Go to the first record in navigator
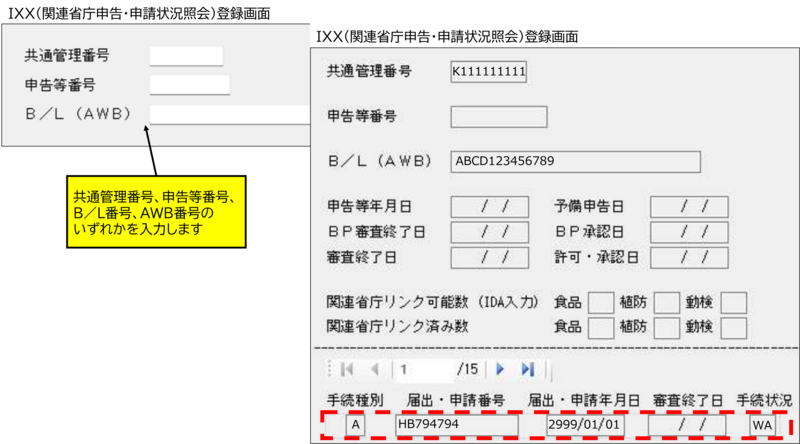Image resolution: width=800 pixels, height=444 pixels. (346, 369)
